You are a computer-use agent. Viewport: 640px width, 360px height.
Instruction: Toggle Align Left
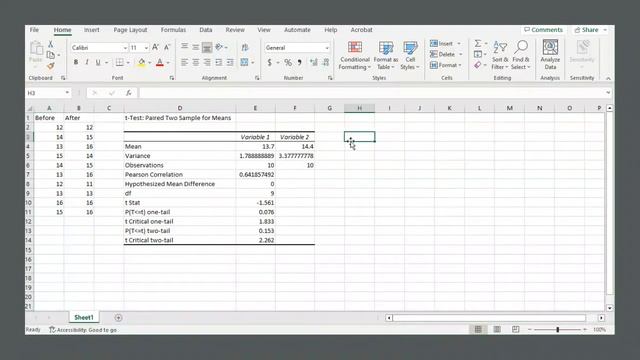[x=184, y=62]
